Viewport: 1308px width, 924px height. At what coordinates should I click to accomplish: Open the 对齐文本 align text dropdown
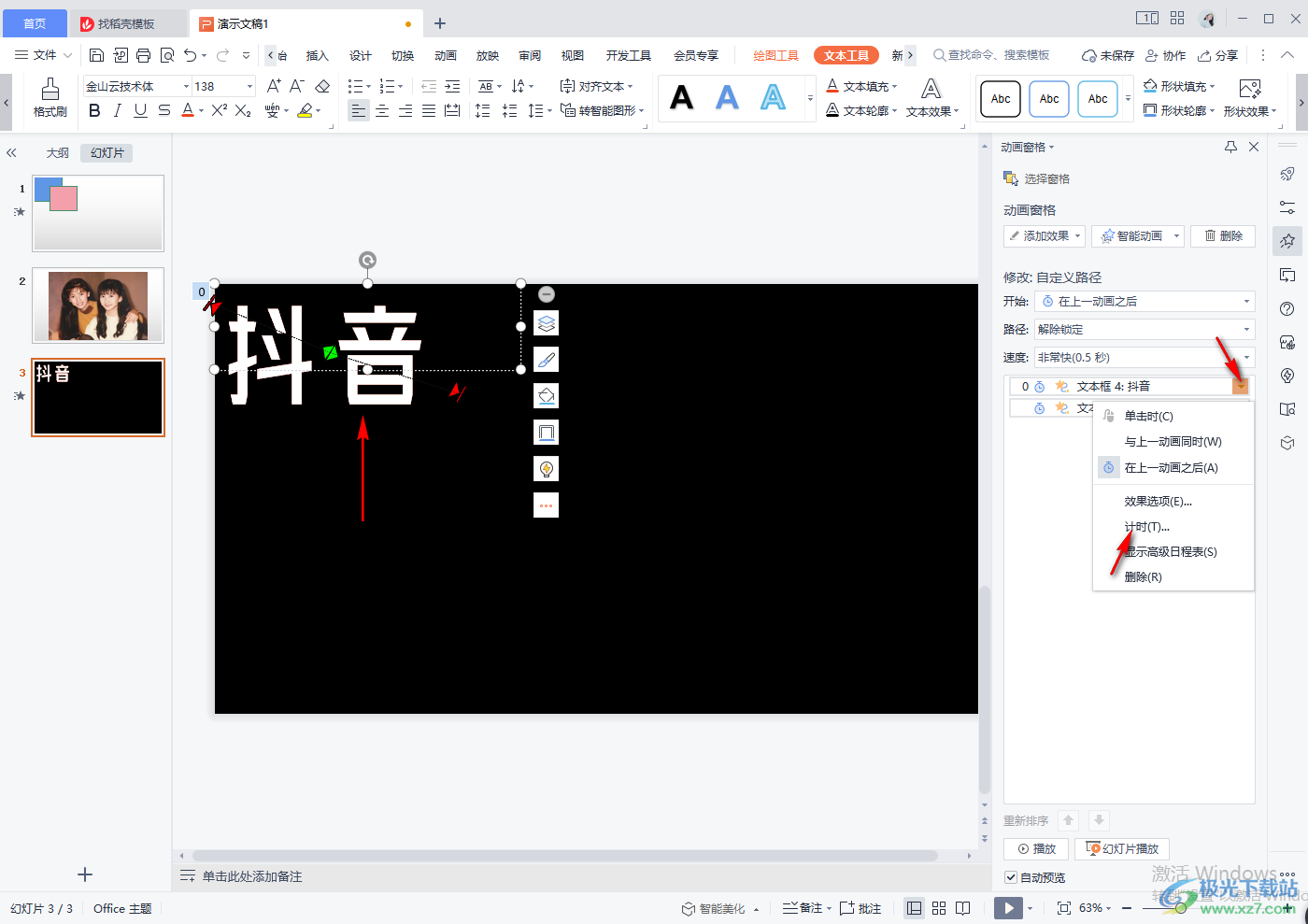[x=596, y=86]
